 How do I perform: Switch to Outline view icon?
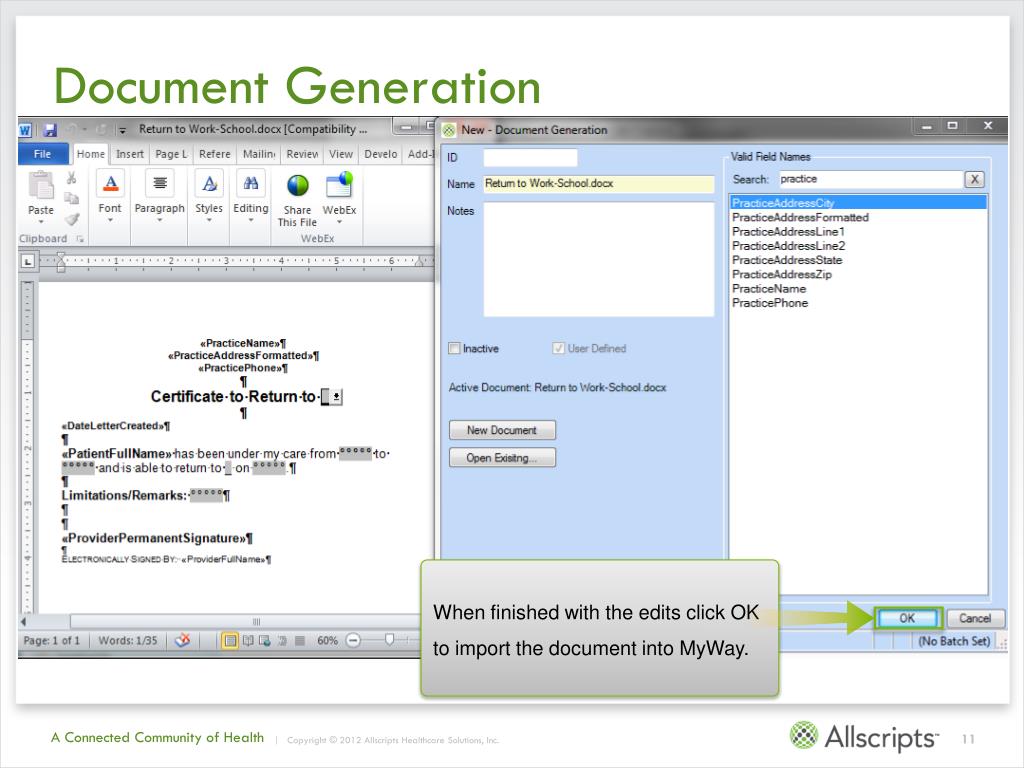(282, 641)
